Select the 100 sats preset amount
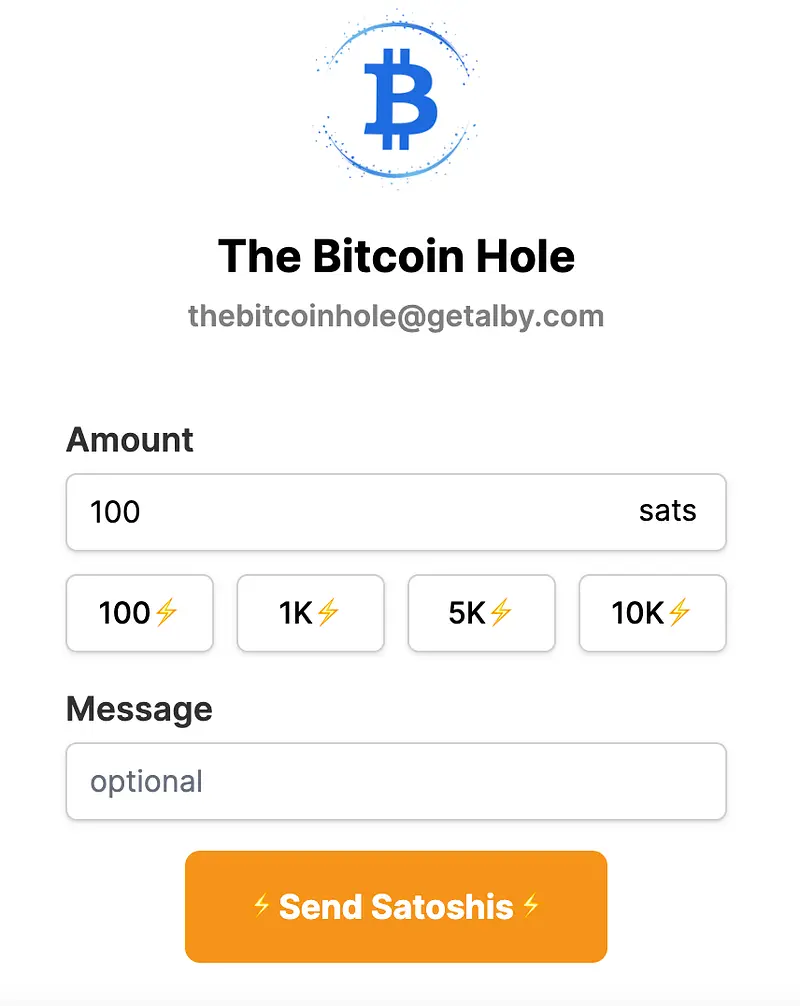This screenshot has height=1006, width=800. point(139,613)
